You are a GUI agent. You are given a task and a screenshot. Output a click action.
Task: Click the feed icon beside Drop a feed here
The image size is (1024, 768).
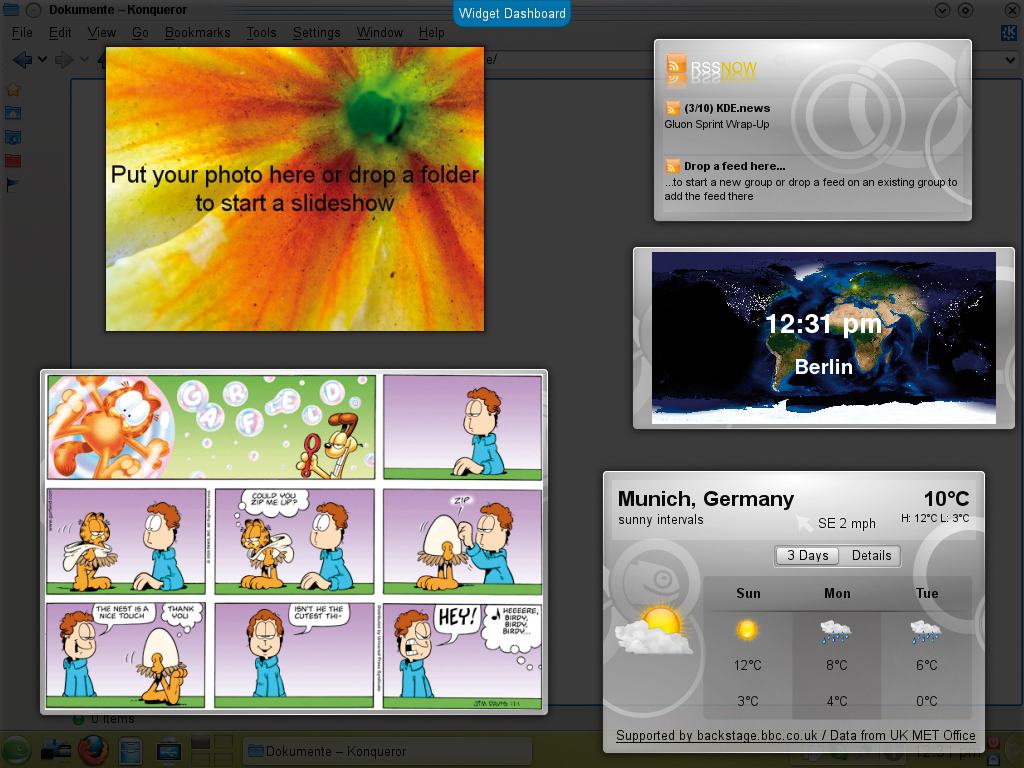(x=672, y=166)
